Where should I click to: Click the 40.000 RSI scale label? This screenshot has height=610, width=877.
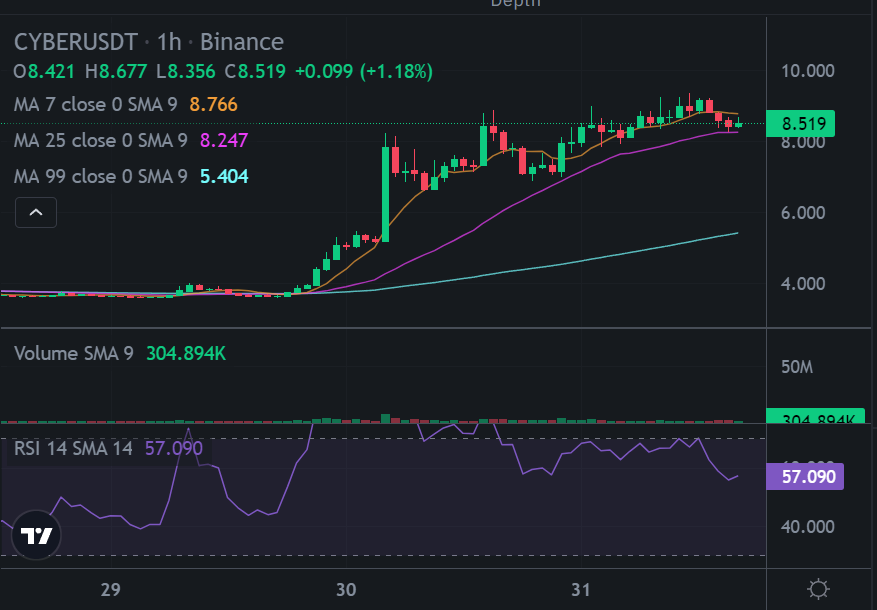[x=808, y=527]
